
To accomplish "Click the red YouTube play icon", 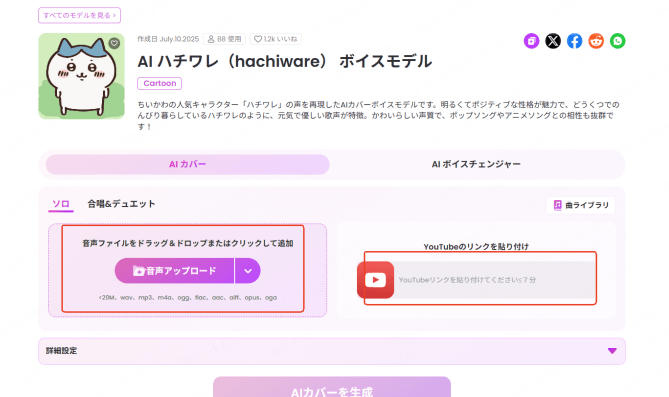I will 375,280.
